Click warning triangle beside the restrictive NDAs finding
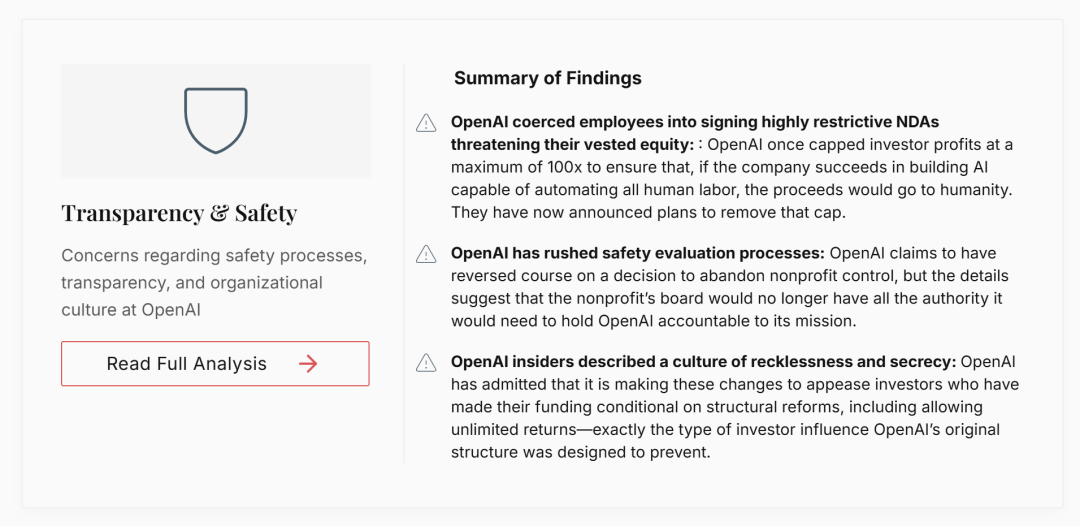The width and height of the screenshot is (1080, 526). [426, 123]
